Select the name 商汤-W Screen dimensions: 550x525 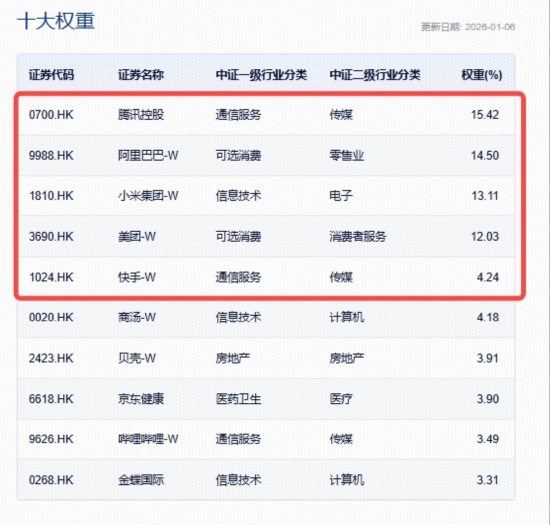(x=137, y=317)
